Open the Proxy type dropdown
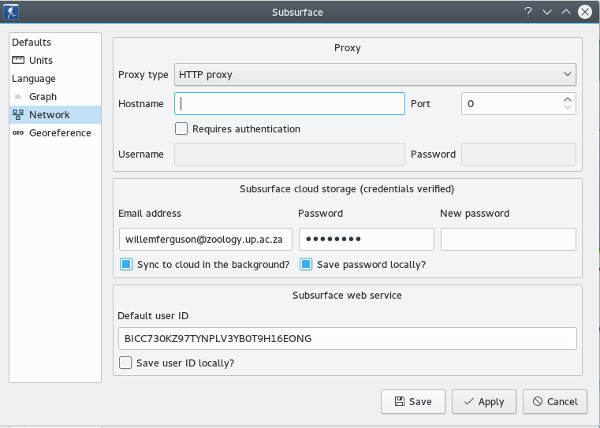Screen dimensions: 600x428 pos(375,74)
